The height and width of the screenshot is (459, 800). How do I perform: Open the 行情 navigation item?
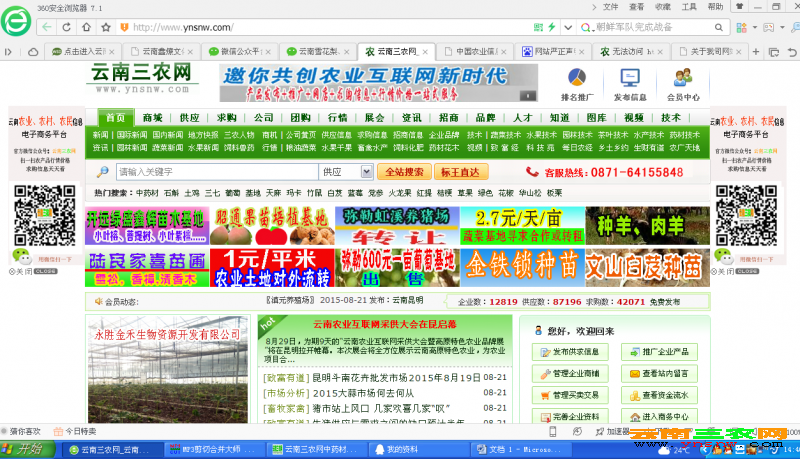338,118
